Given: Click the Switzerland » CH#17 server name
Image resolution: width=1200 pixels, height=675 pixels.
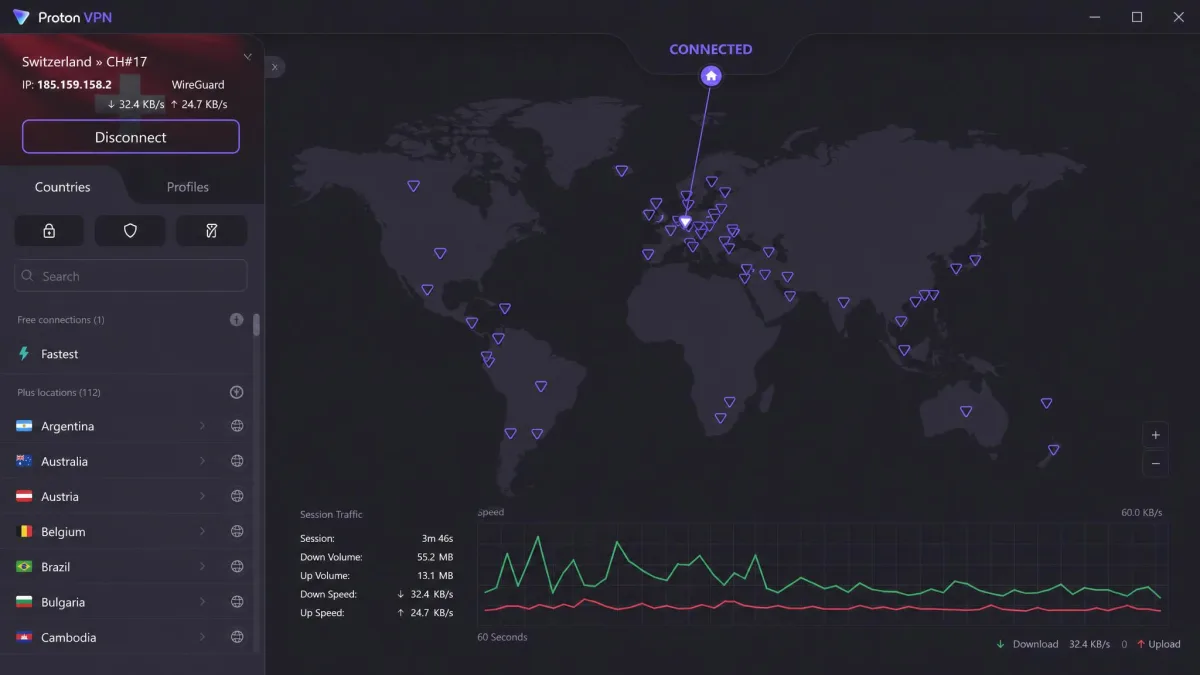Looking at the screenshot, I should pyautogui.click(x=84, y=62).
